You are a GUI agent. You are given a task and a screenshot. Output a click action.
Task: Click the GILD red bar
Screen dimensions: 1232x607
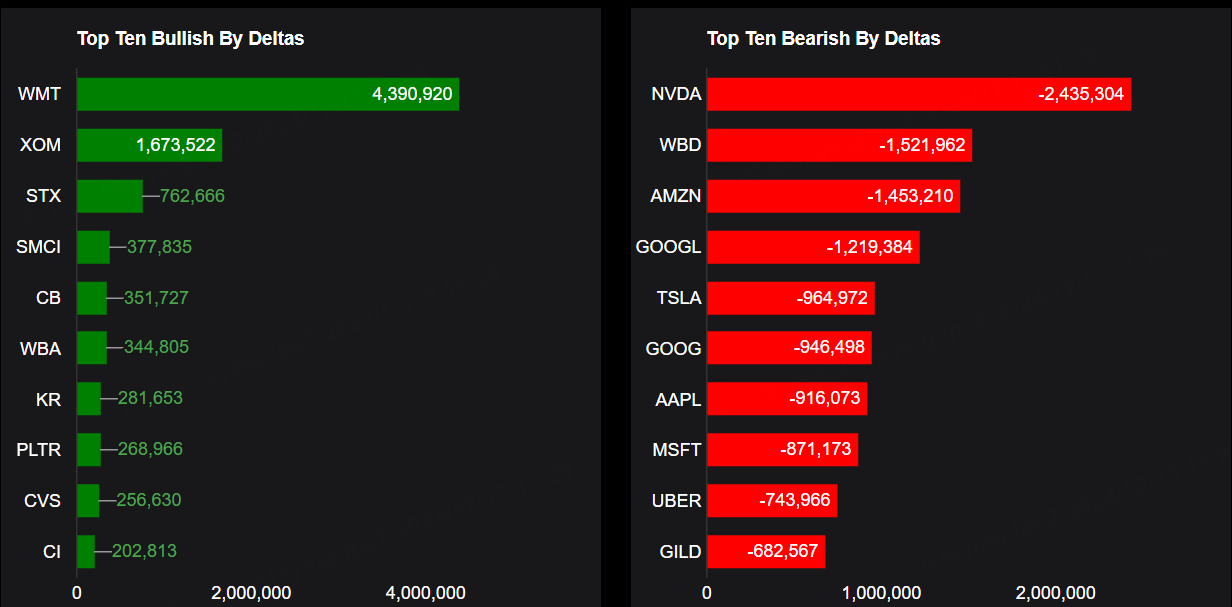[766, 551]
